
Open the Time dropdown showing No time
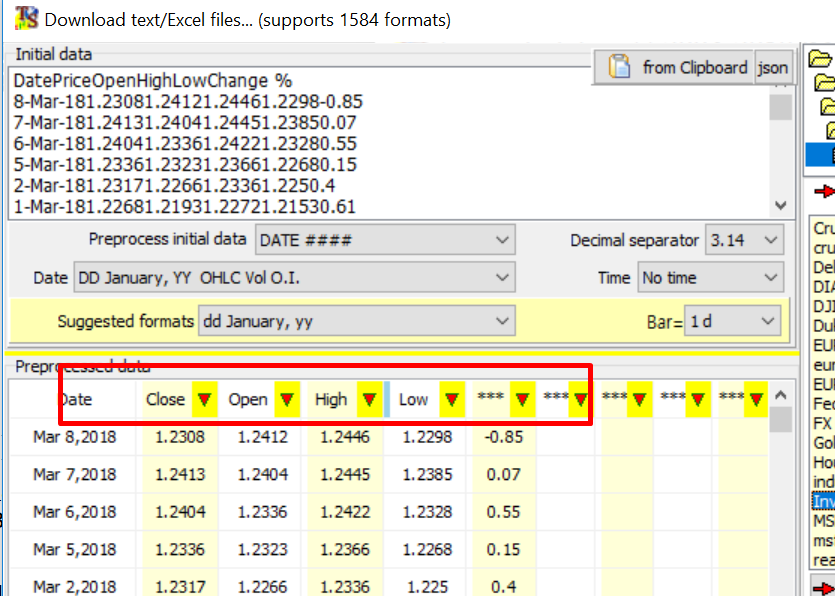tap(710, 278)
